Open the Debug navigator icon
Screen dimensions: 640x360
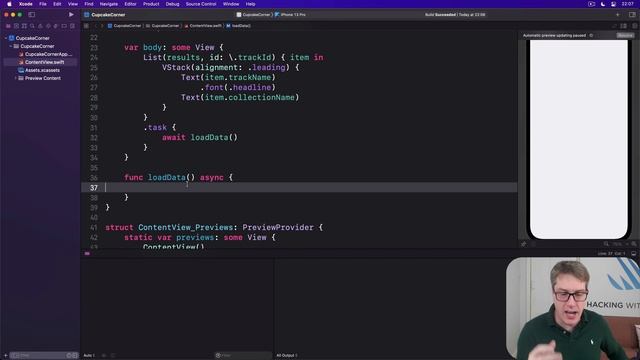click(56, 26)
